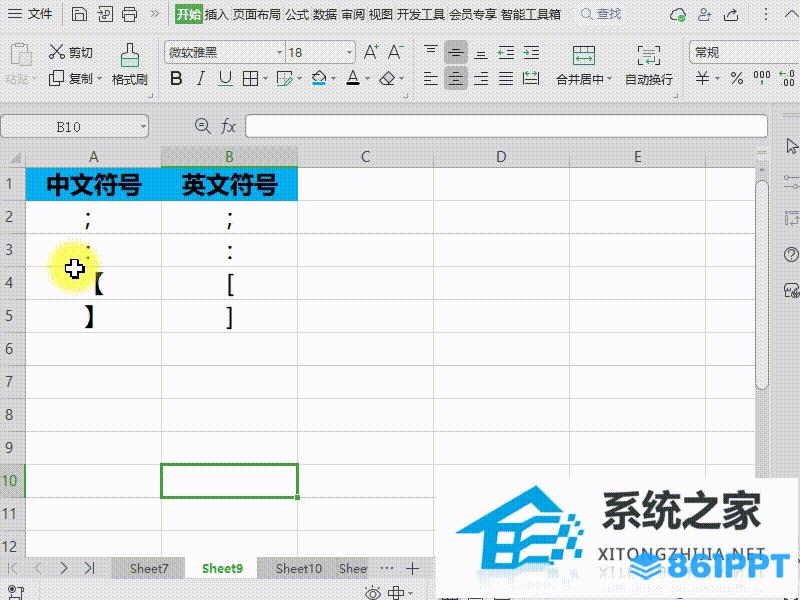Click the formula bar input field
This screenshot has height=600, width=800.
coord(506,126)
